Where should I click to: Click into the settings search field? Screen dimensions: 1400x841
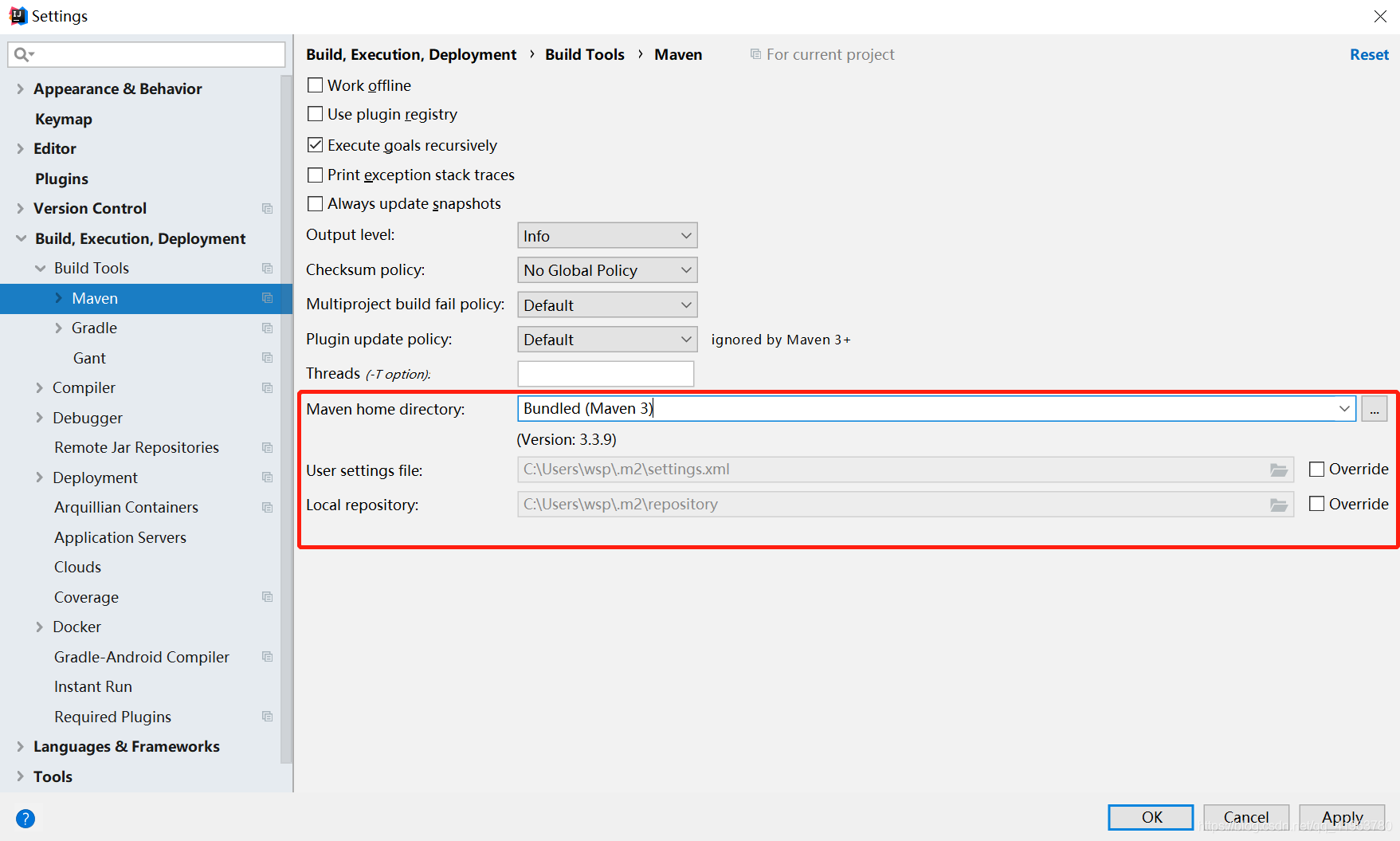point(147,54)
